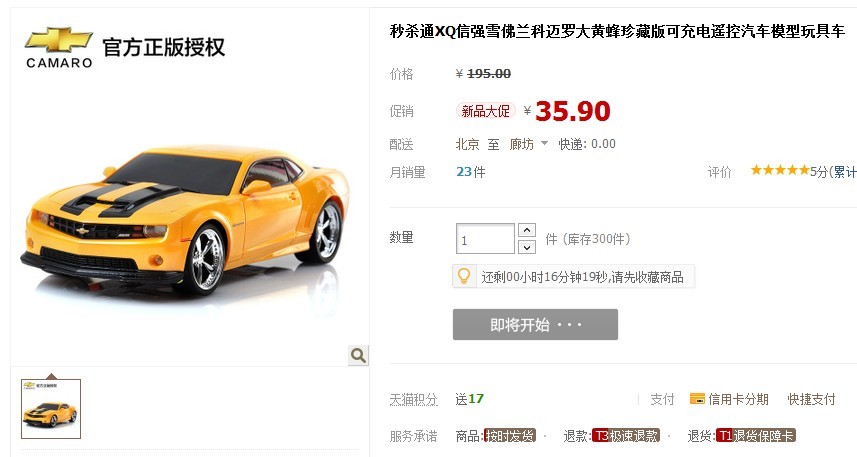Open the 23件 monthly sales link
This screenshot has width=857, height=457.
(x=471, y=172)
